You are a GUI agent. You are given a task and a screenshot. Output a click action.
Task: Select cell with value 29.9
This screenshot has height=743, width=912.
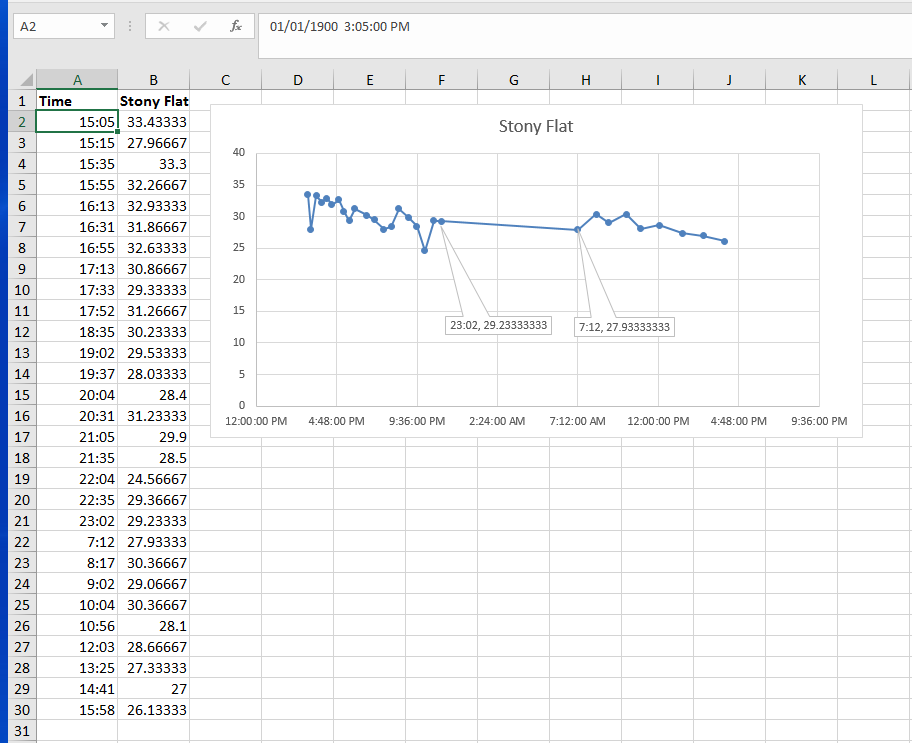click(154, 437)
